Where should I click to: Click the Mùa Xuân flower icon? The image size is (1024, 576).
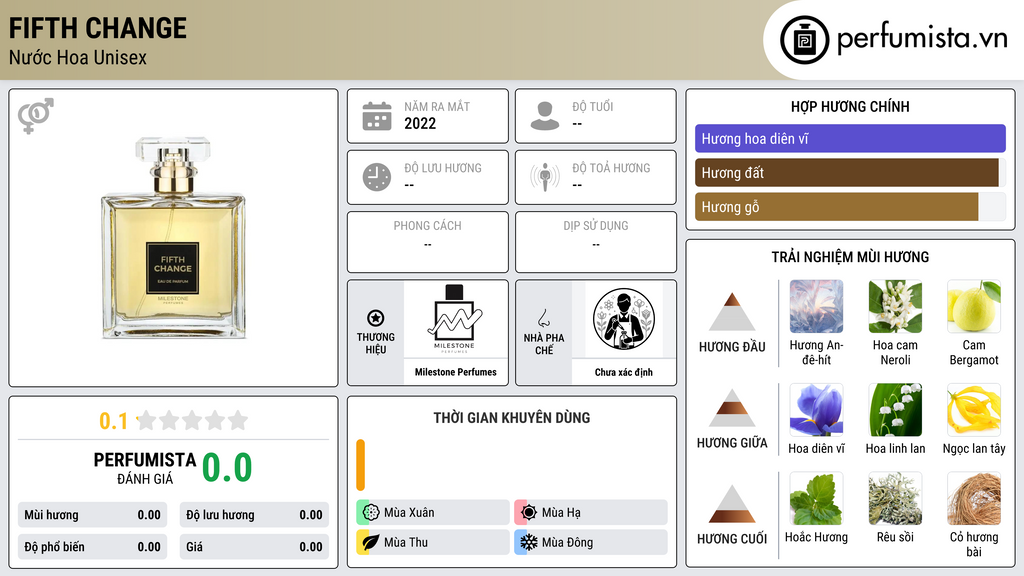371,513
